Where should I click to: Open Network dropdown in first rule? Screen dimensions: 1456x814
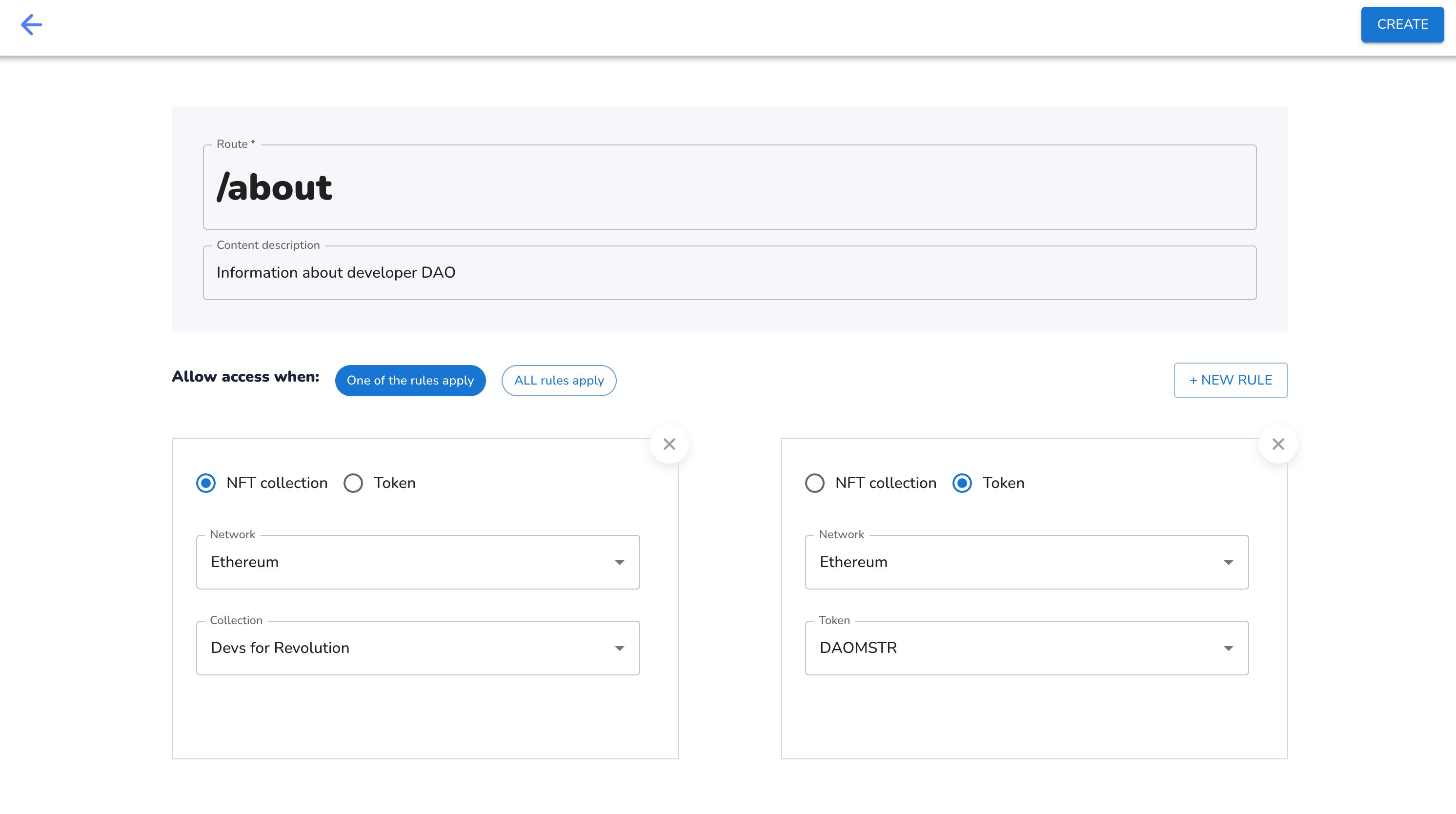pos(418,563)
